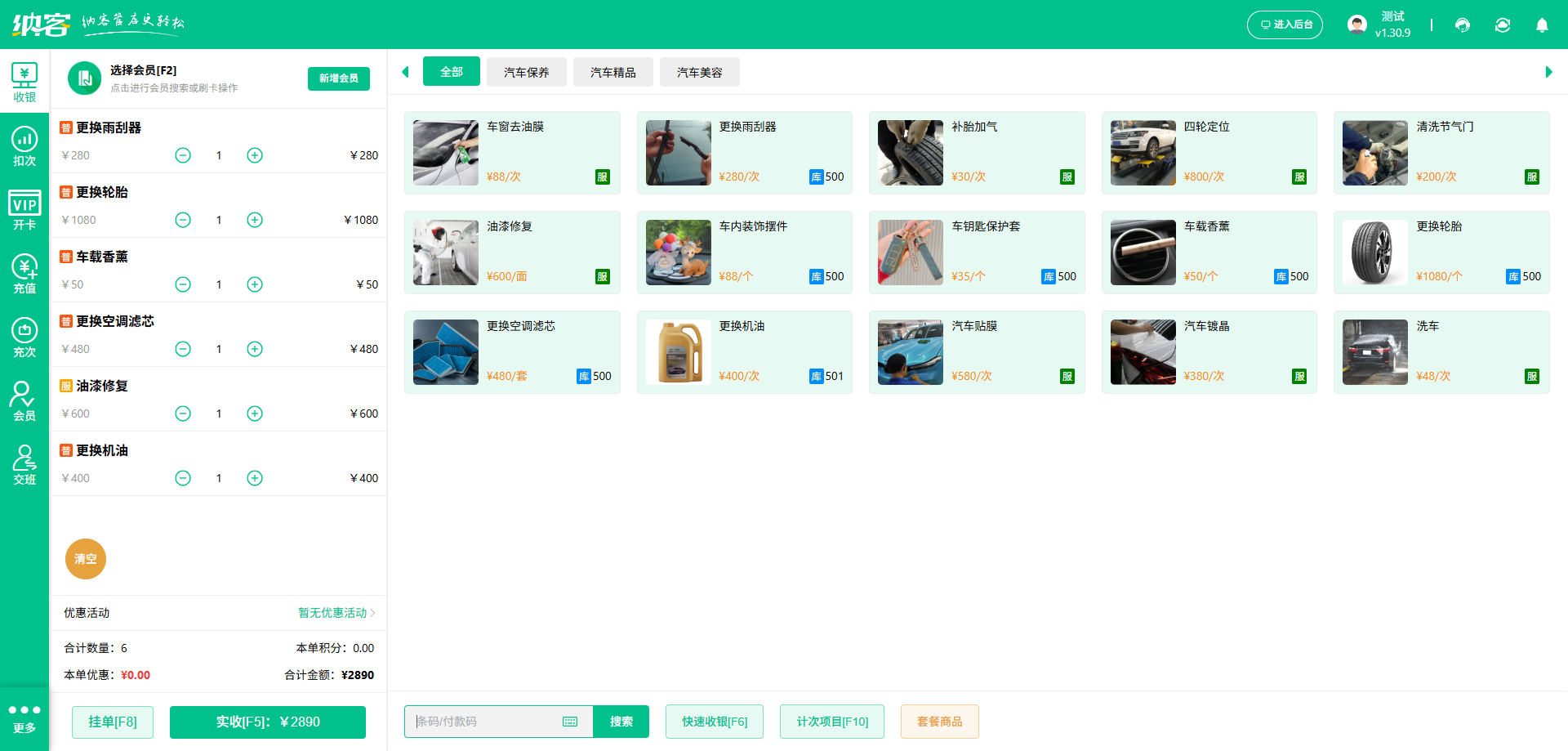Screen dimensions: 1568x751
Task: Click the 实收[F5] checkout button
Action: point(267,722)
